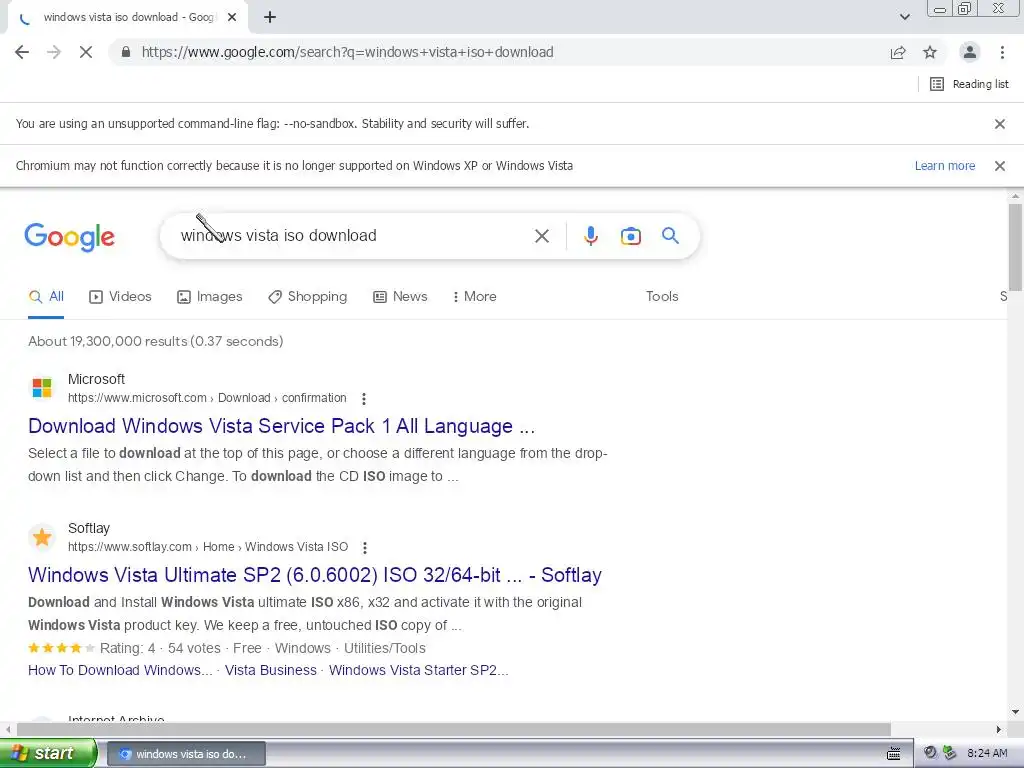Viewport: 1024px width, 768px height.
Task: Open options menu for Softlay result
Action: (x=365, y=547)
